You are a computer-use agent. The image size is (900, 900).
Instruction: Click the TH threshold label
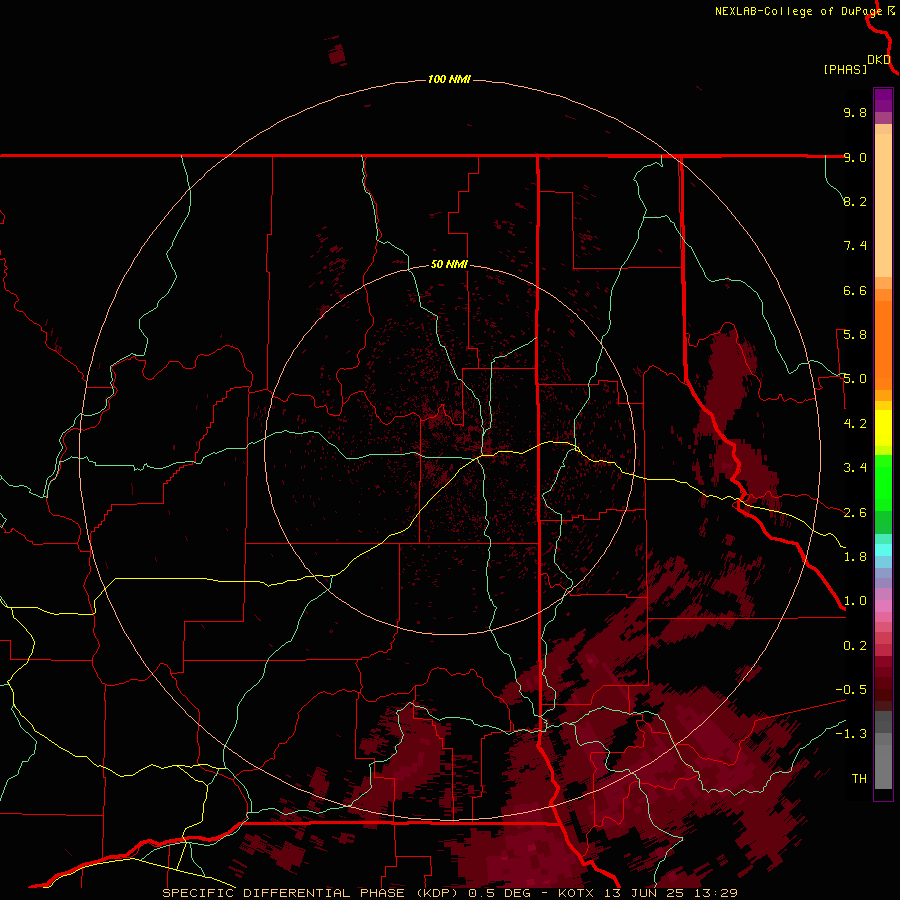pyautogui.click(x=859, y=778)
